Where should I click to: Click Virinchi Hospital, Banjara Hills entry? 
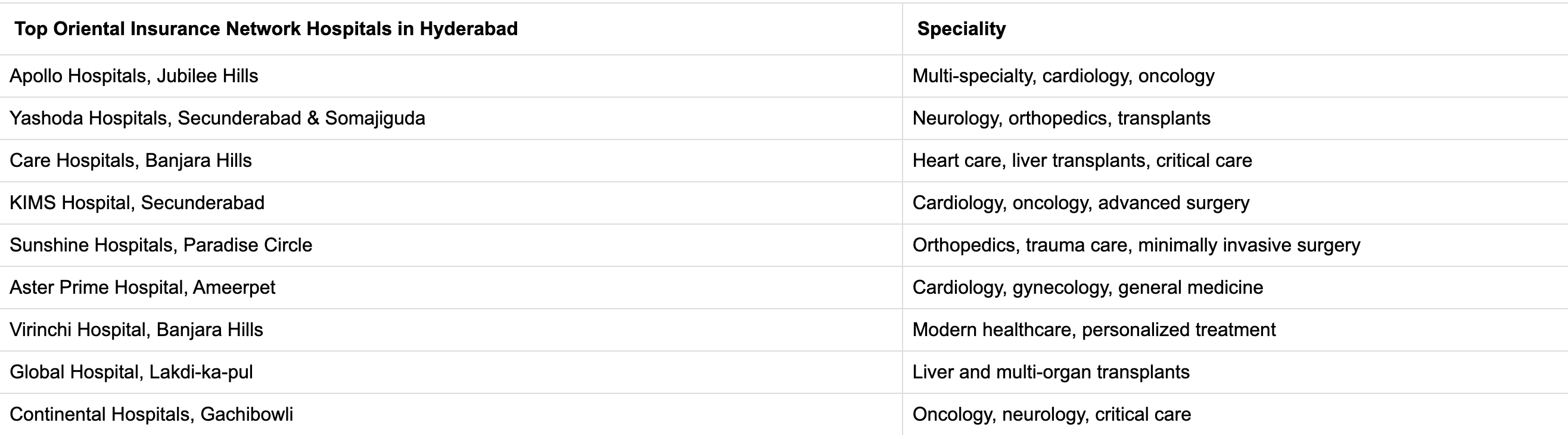[x=136, y=330]
